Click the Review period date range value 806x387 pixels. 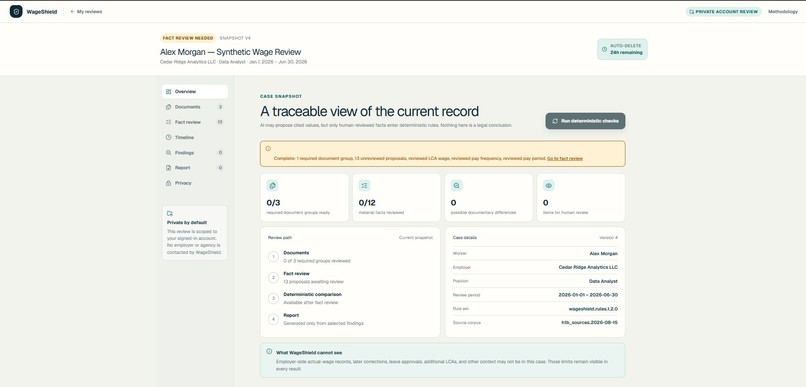(x=588, y=295)
